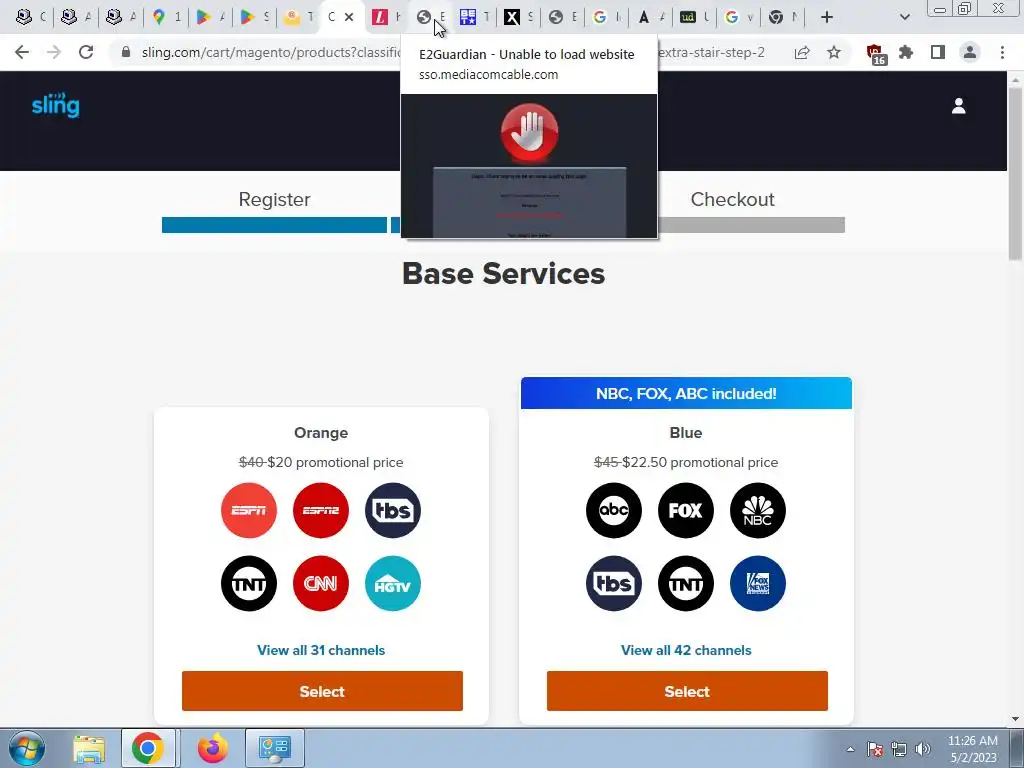Click the Sling logo in the header
1024x768 pixels.
pos(56,105)
